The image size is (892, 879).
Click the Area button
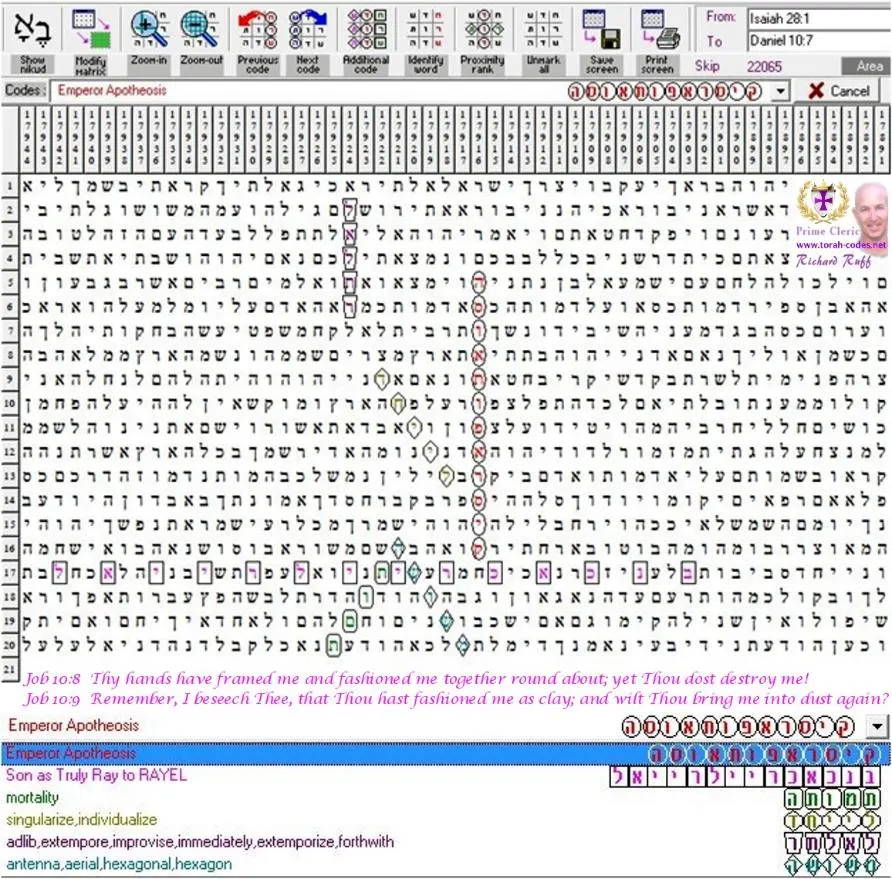[865, 66]
